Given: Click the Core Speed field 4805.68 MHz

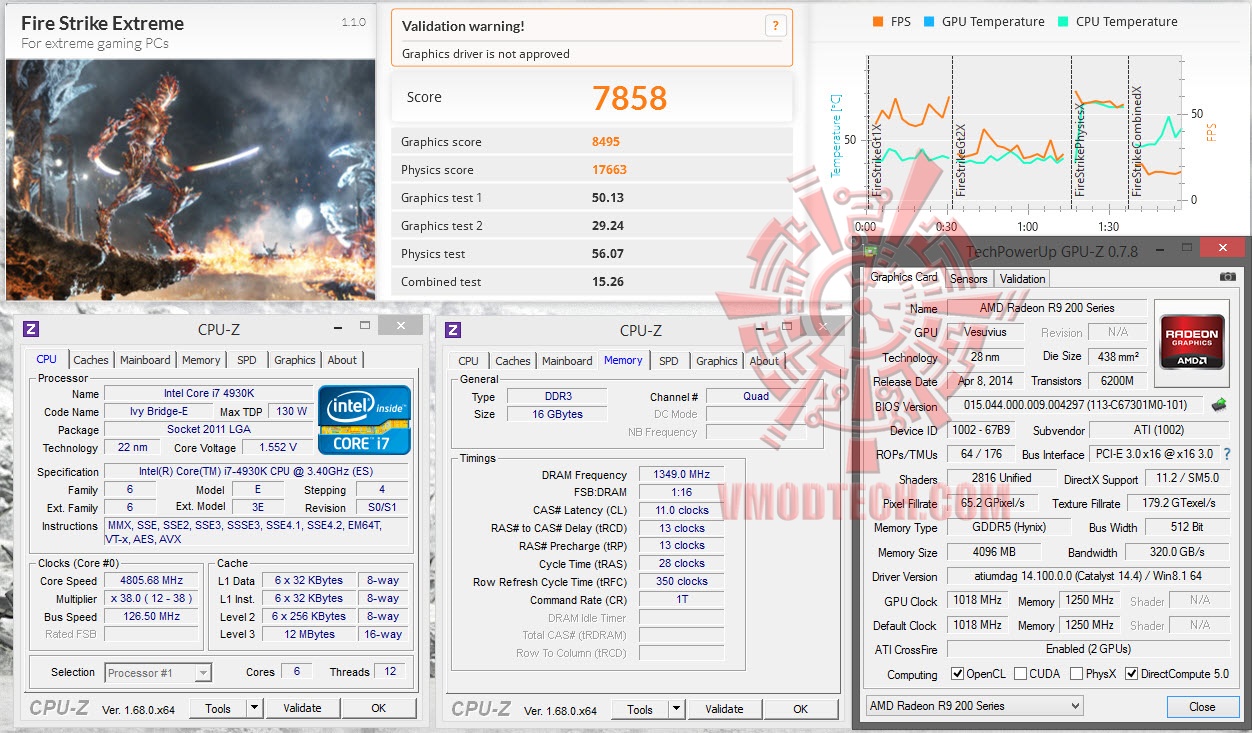Looking at the screenshot, I should (152, 581).
